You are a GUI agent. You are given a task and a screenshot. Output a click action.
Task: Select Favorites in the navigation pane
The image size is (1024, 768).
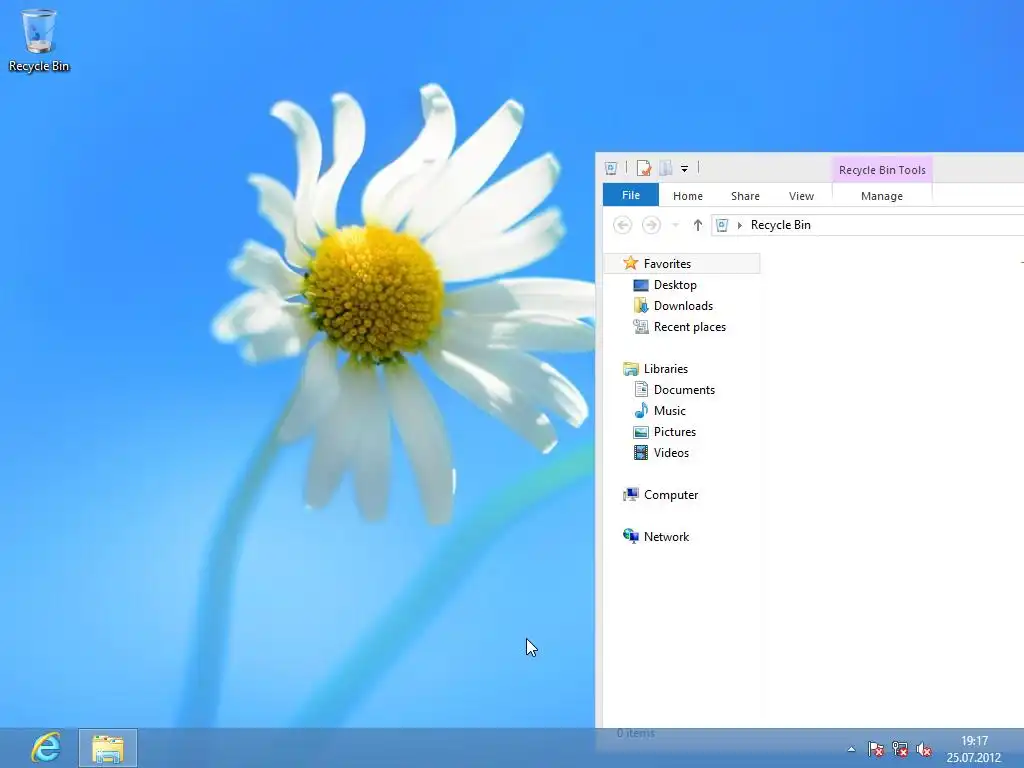click(x=682, y=263)
